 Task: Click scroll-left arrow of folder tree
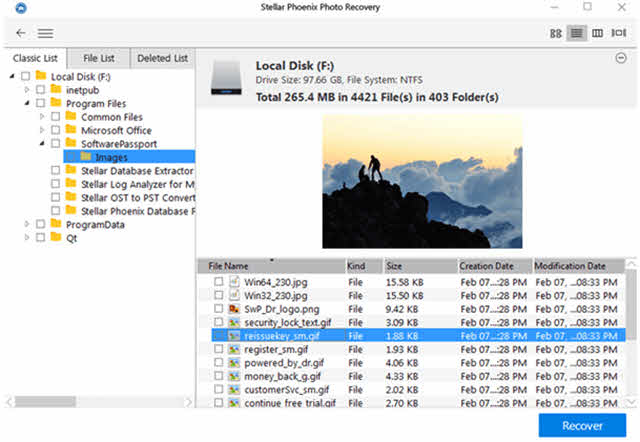click(9, 402)
